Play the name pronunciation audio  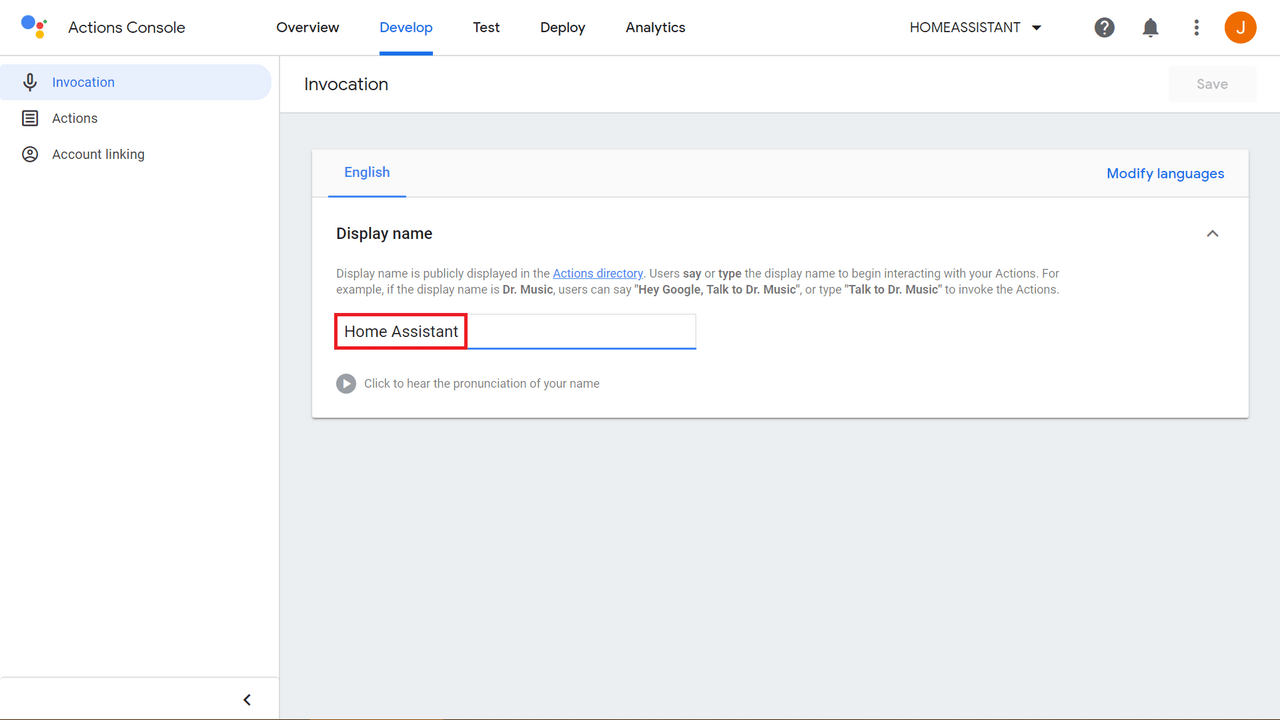pyautogui.click(x=346, y=383)
